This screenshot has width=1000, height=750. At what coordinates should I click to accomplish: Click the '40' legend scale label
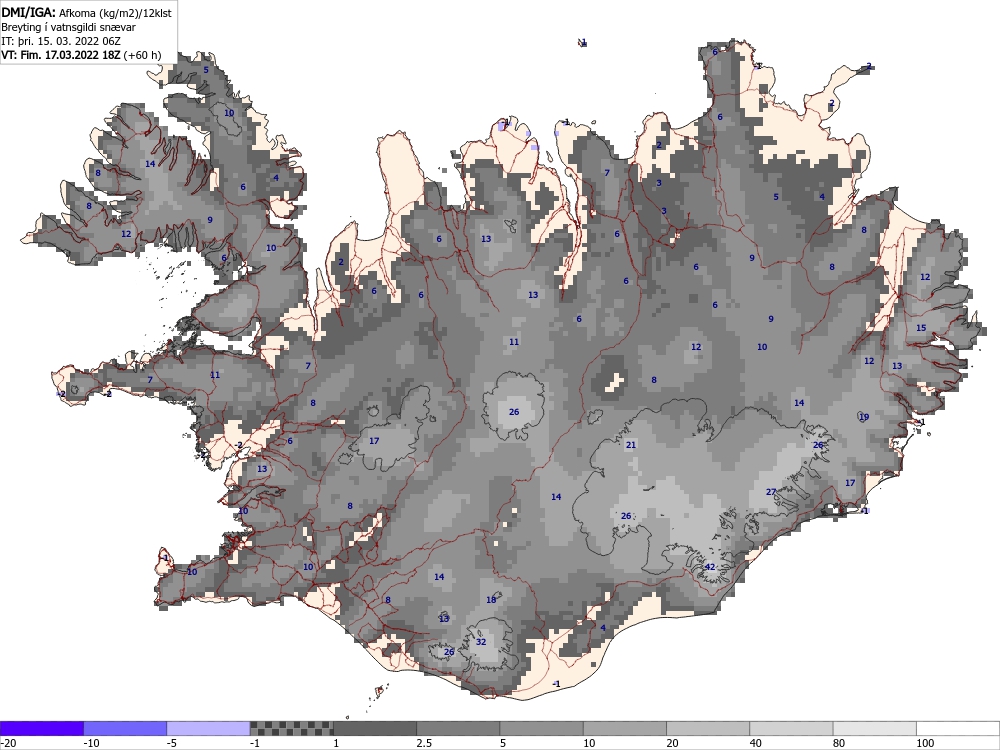point(756,743)
